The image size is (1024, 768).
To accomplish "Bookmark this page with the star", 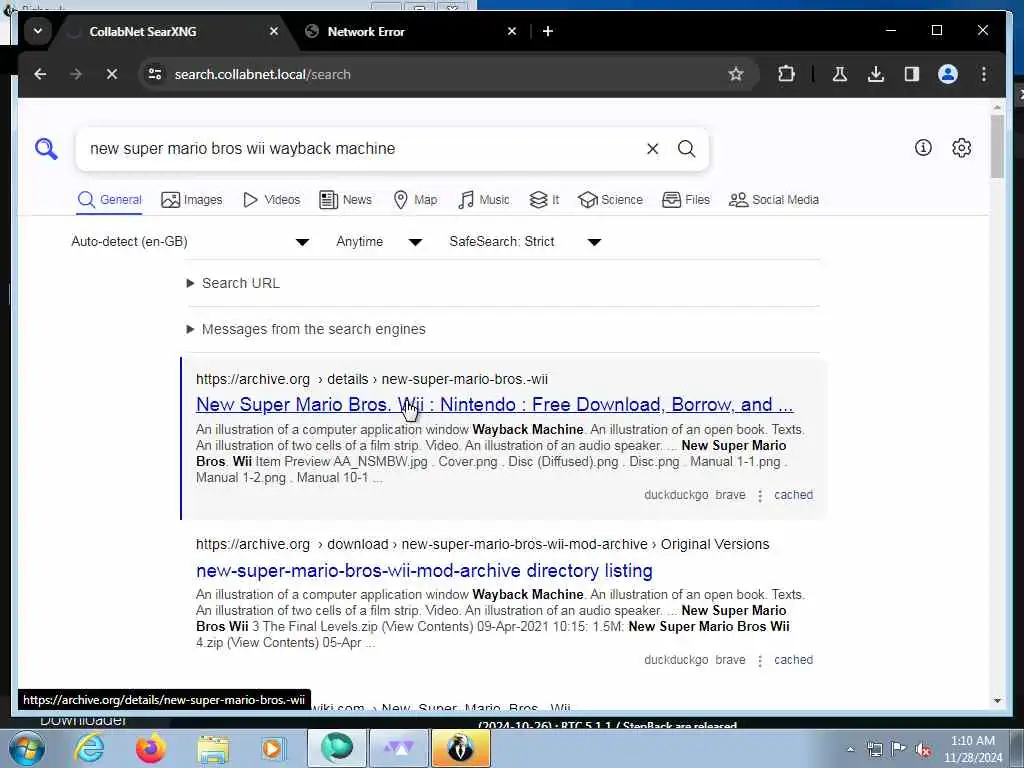I will tap(736, 74).
